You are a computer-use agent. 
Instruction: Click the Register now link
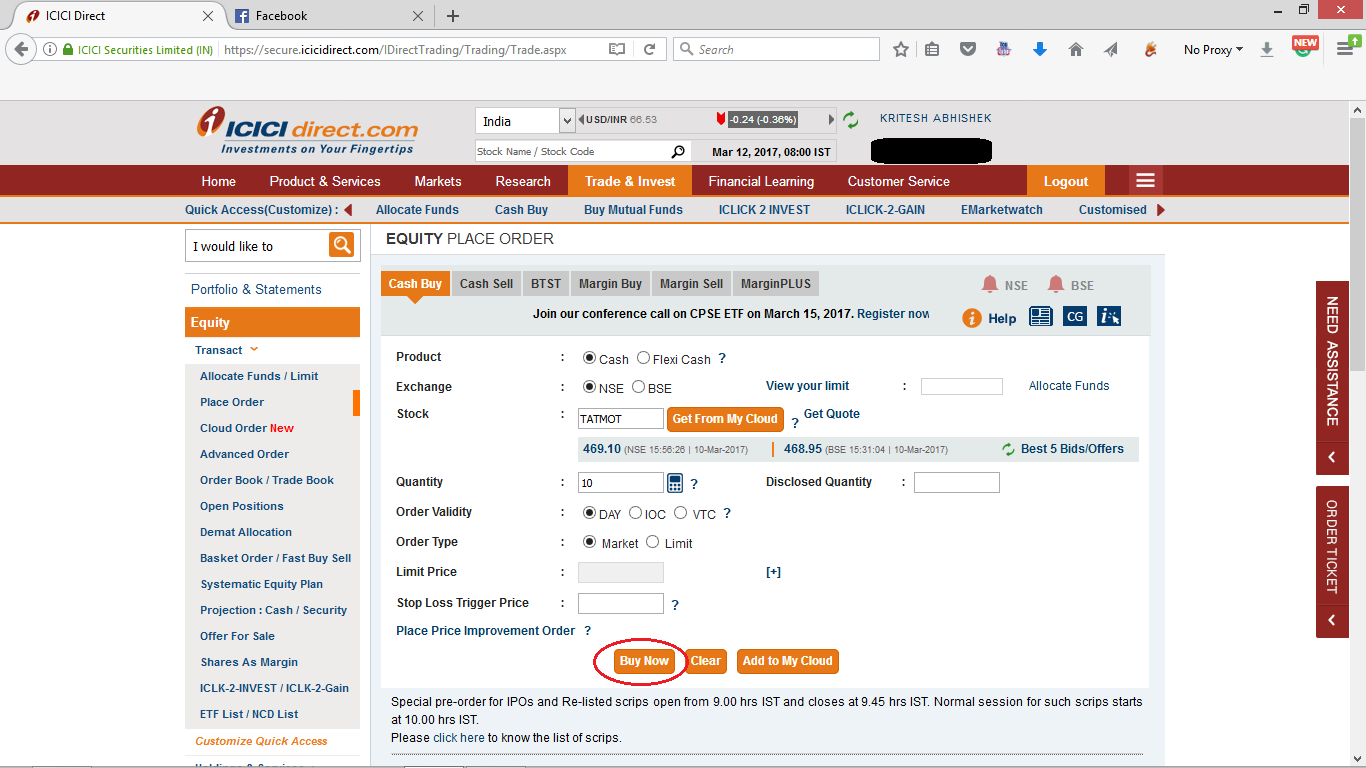[x=894, y=314]
